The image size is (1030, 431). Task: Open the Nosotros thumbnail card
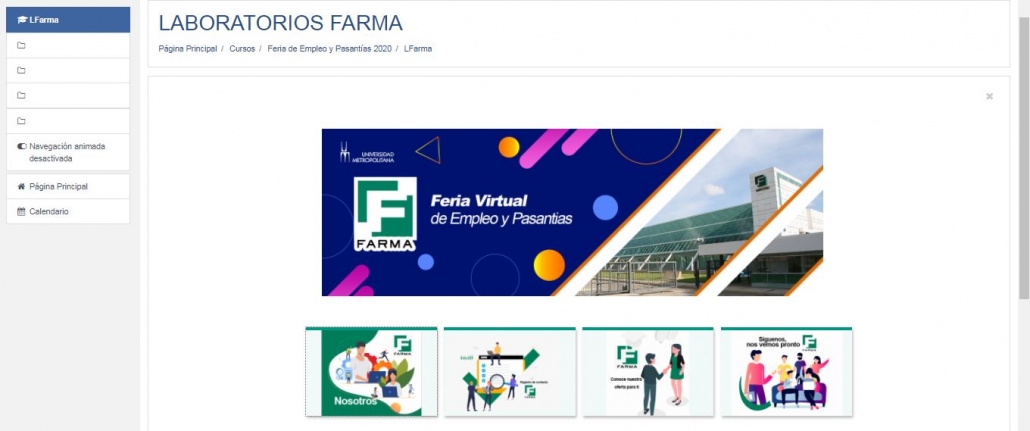(x=371, y=371)
